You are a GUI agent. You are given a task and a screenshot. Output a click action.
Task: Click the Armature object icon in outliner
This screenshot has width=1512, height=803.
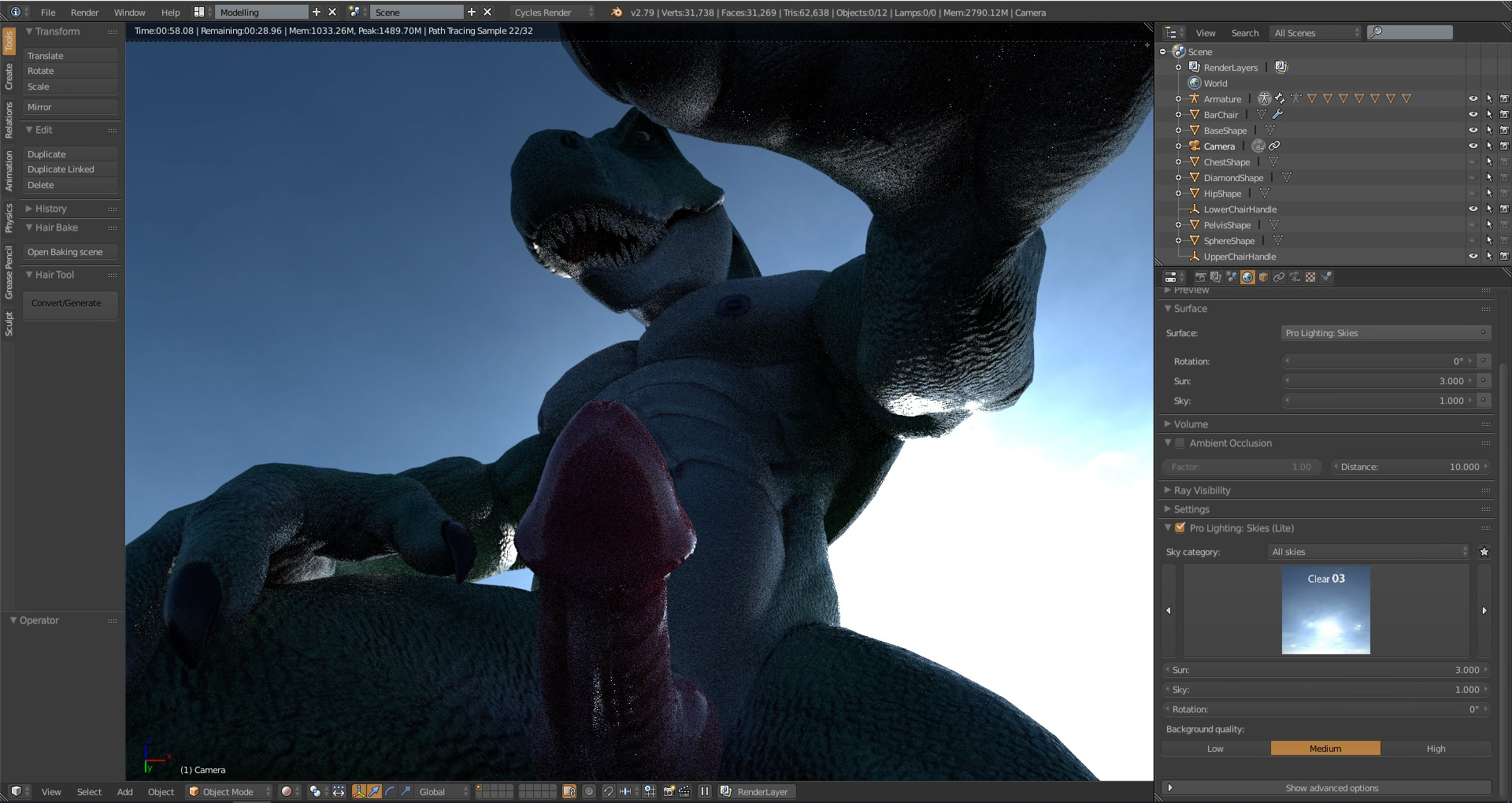point(1194,98)
